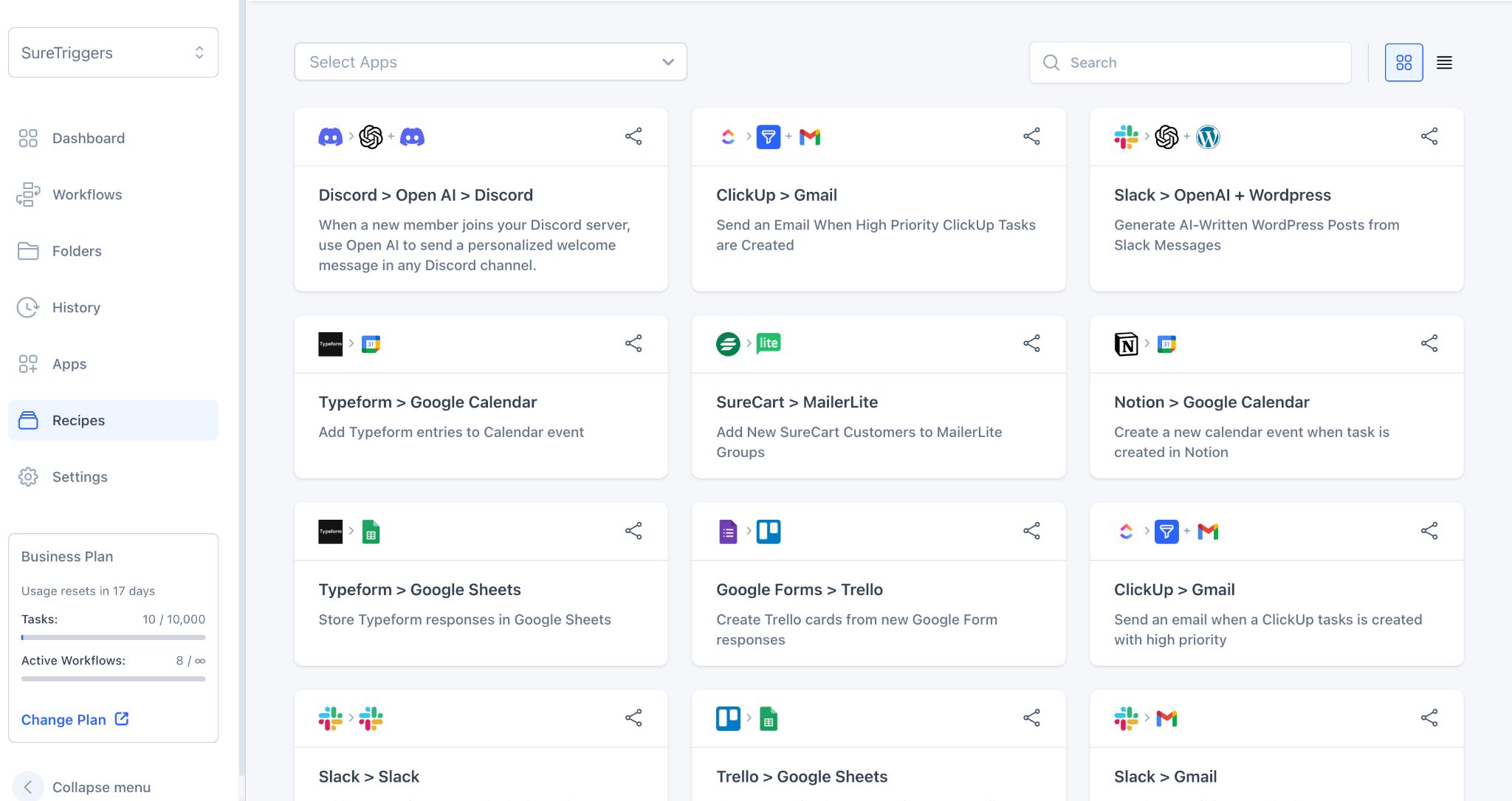This screenshot has width=1512, height=801.
Task: Click the Slack > Gmail title
Action: (x=1165, y=777)
